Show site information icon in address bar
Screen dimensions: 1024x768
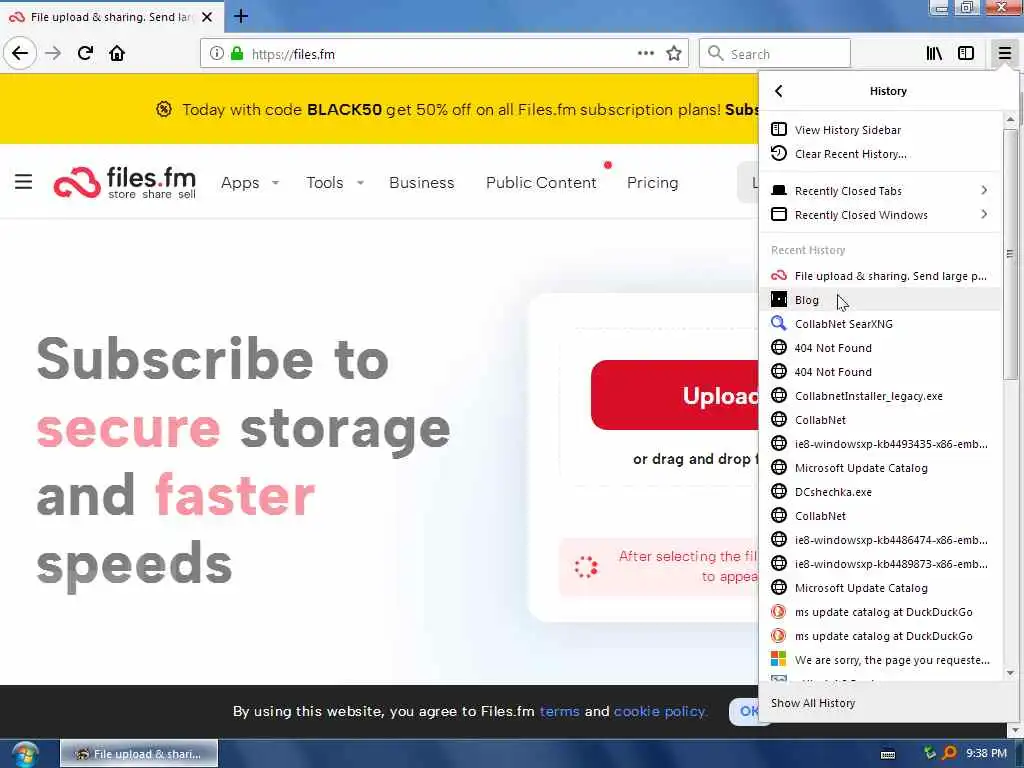point(216,54)
